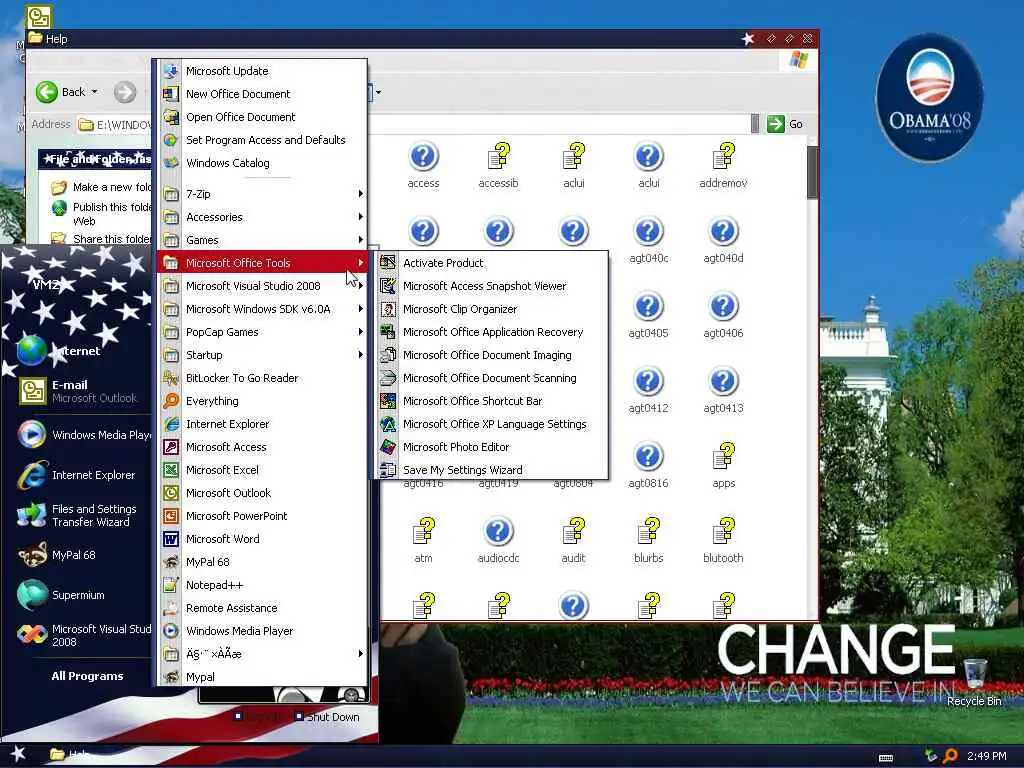The height and width of the screenshot is (768, 1024).
Task: Click the Microsoft Access icon
Action: (171, 447)
